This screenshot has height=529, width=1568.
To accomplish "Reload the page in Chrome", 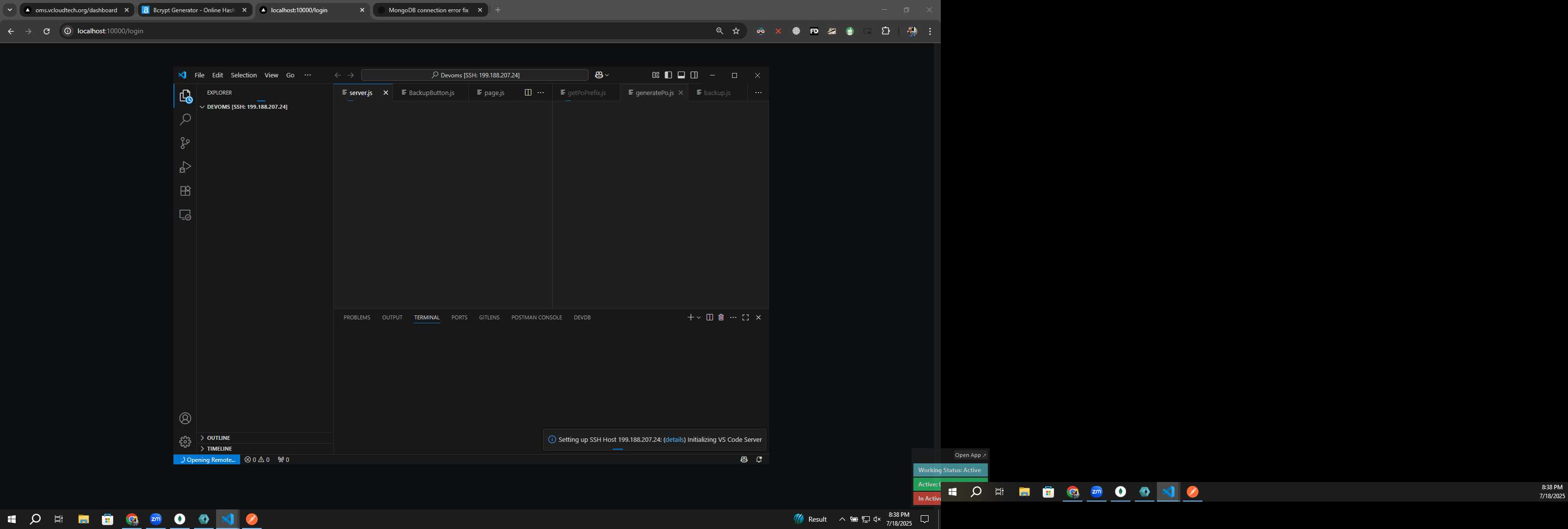I will [46, 31].
